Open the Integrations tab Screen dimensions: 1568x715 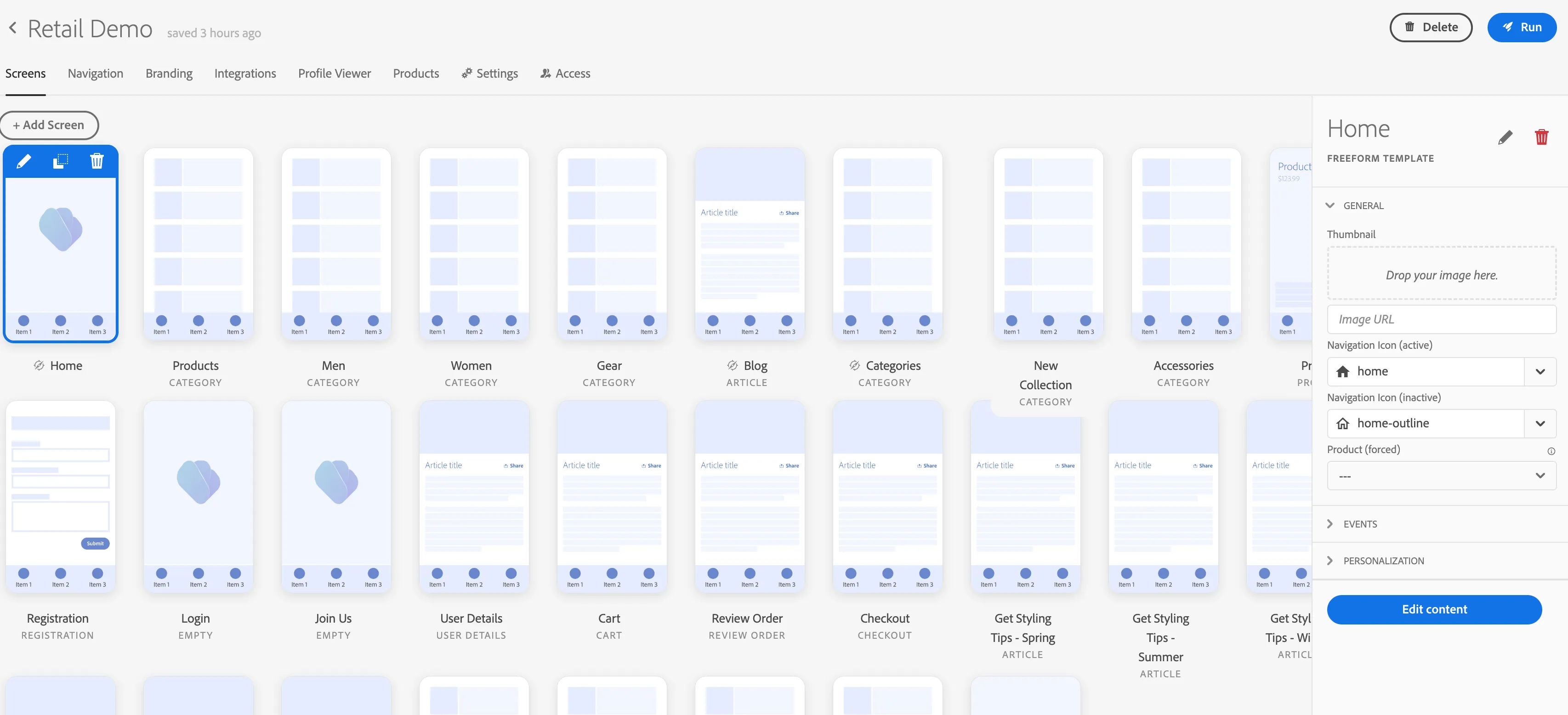244,74
